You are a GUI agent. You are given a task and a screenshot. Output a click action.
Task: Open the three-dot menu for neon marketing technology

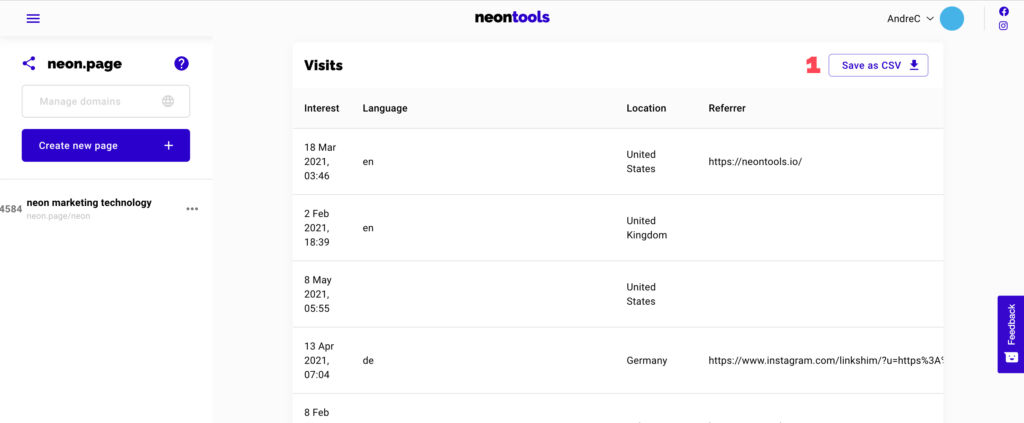(x=192, y=209)
